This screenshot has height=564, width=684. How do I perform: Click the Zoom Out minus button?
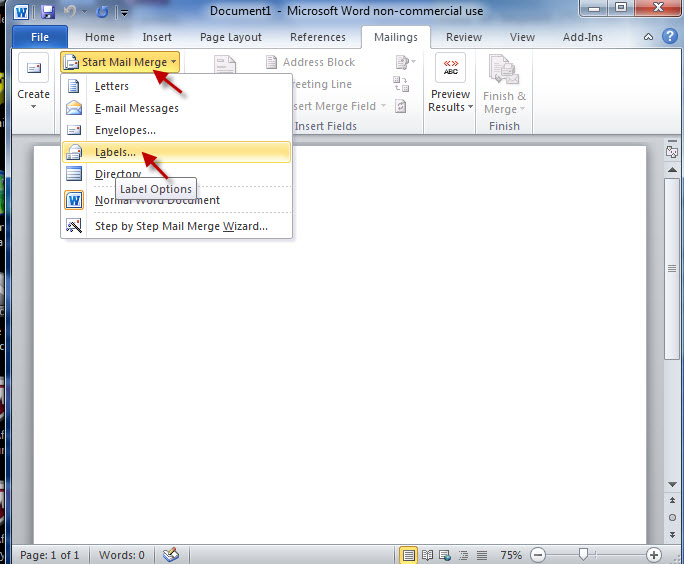point(538,555)
